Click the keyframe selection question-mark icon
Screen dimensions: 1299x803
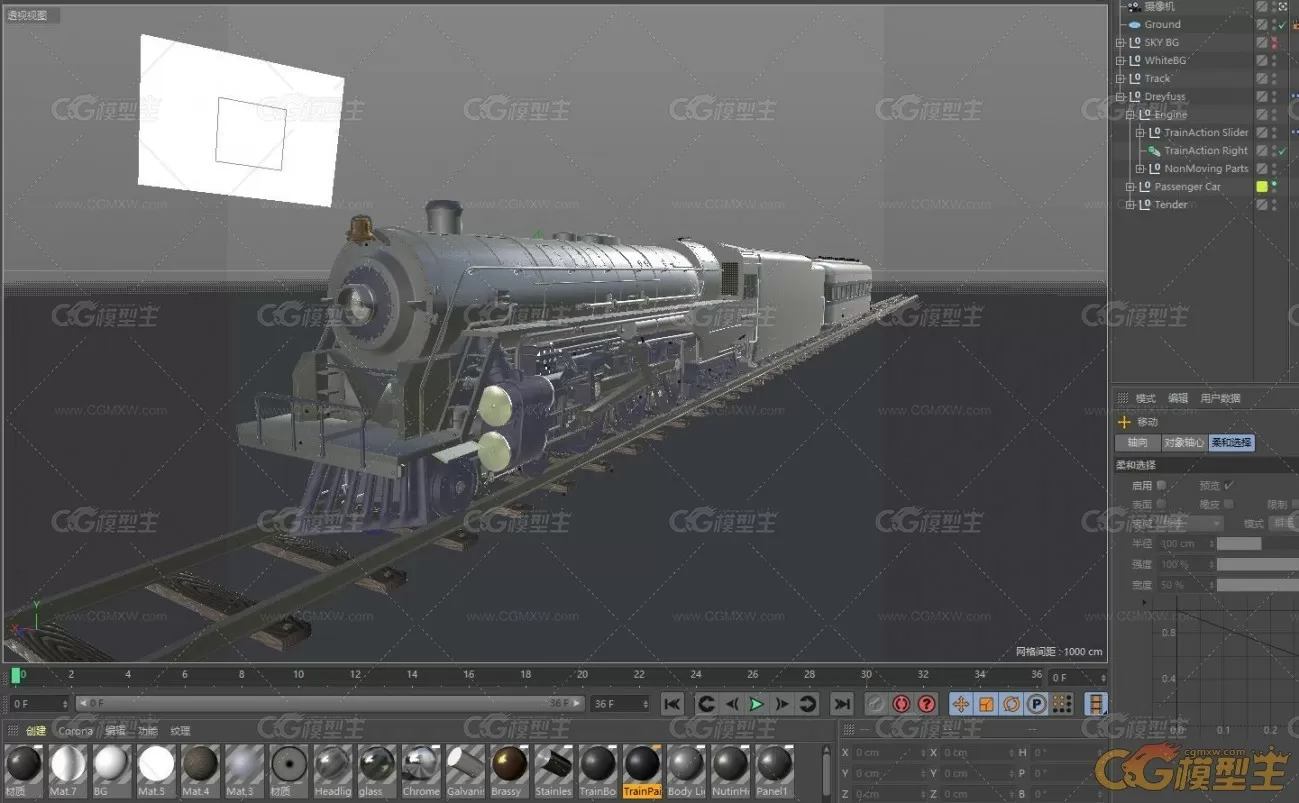coord(927,704)
